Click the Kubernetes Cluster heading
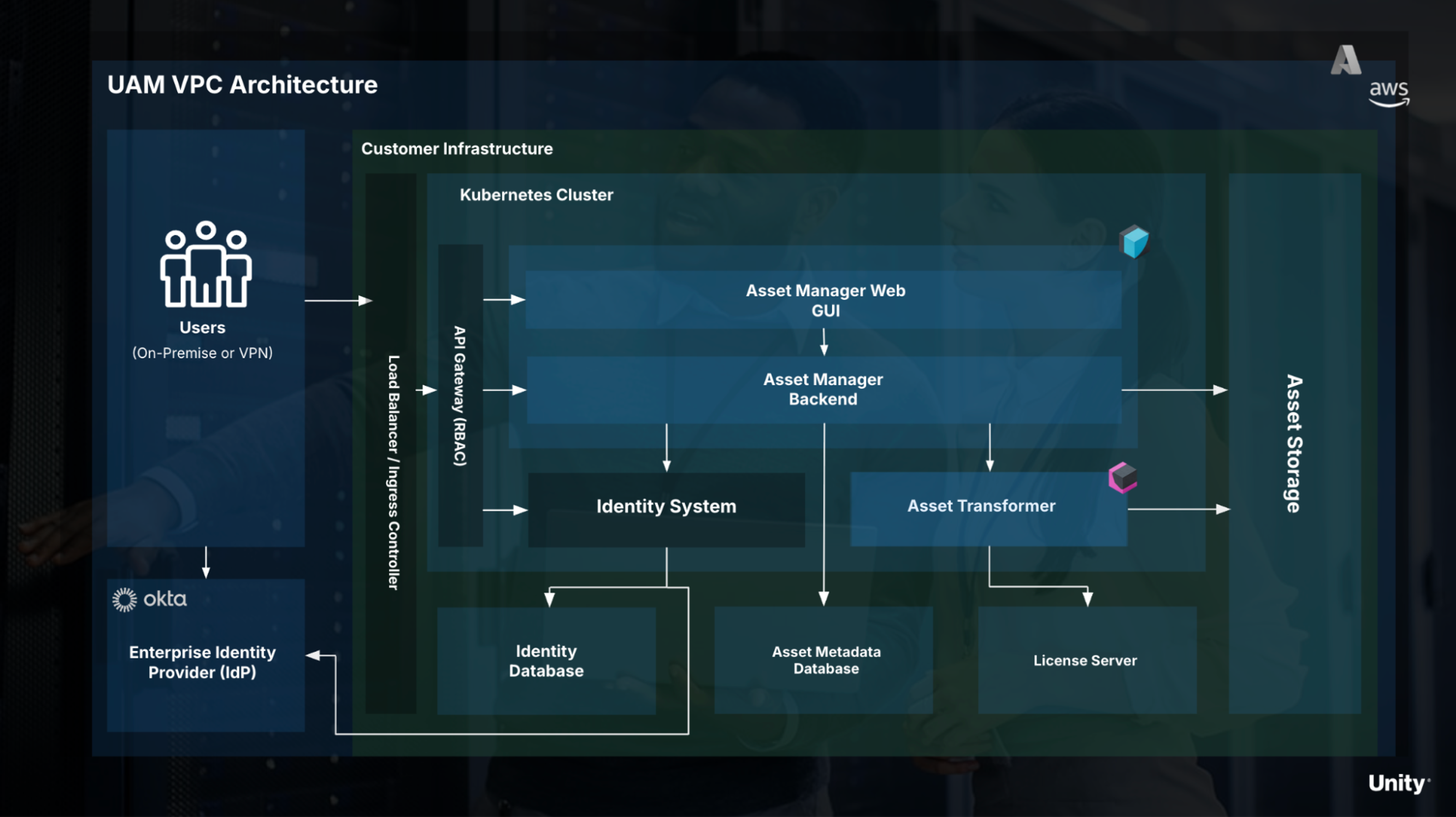Viewport: 1456px width, 817px height. click(536, 195)
